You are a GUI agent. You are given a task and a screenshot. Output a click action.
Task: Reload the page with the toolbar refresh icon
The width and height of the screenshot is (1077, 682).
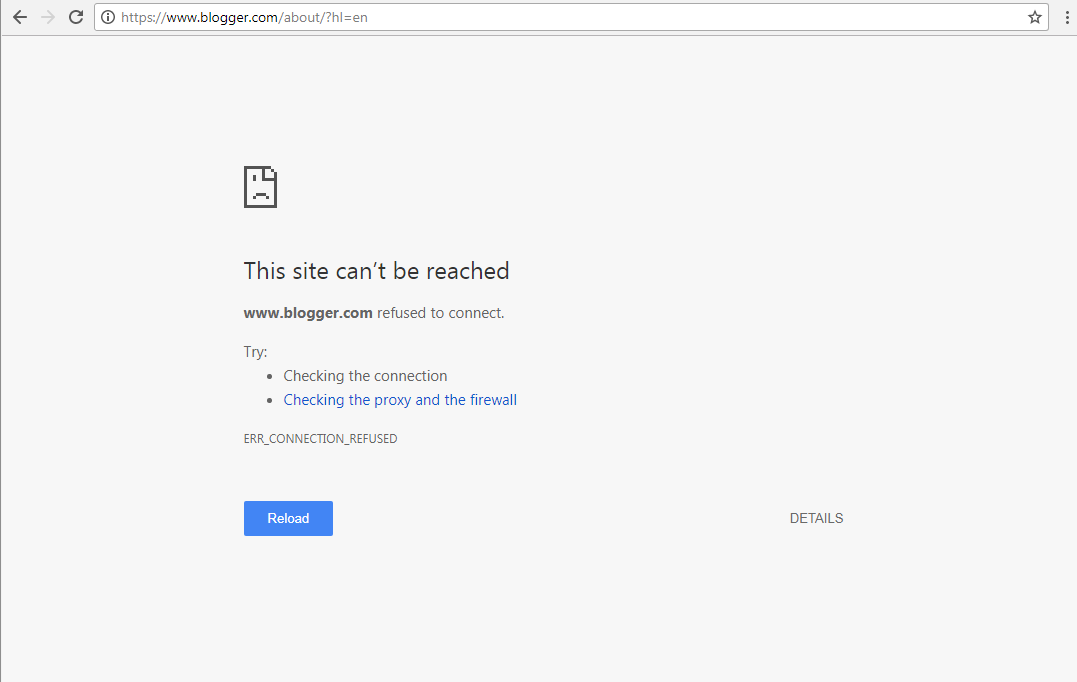pos(76,17)
